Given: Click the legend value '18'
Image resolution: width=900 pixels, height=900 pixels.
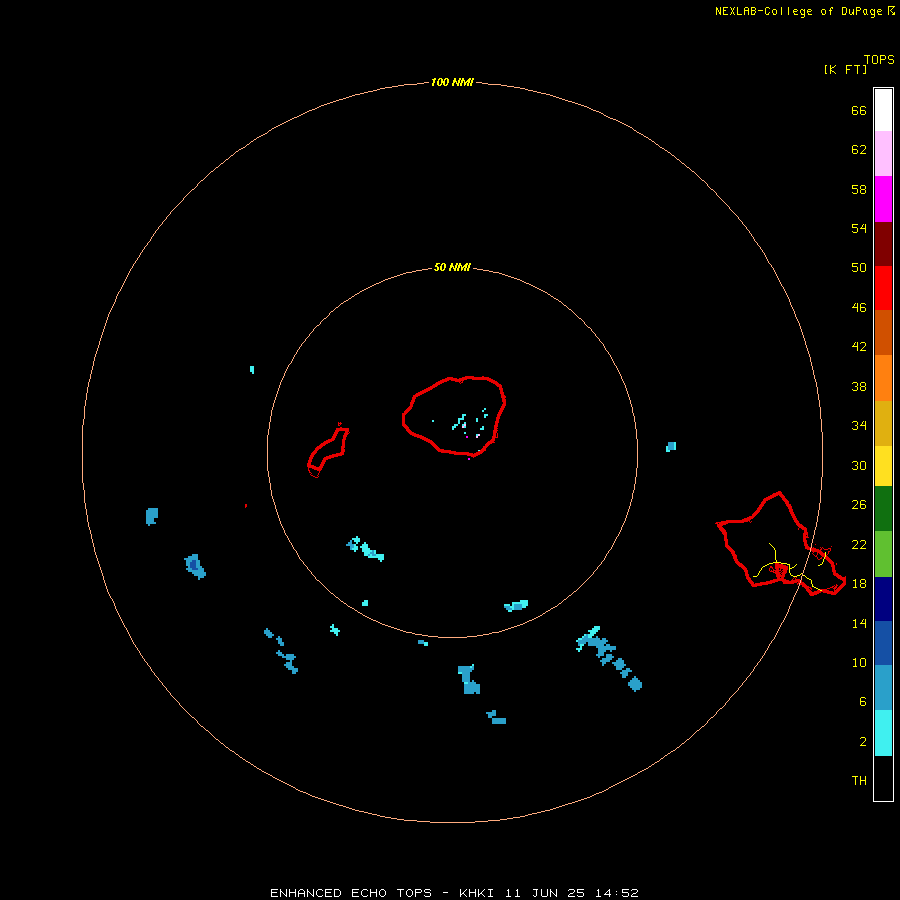Looking at the screenshot, I should tap(859, 583).
